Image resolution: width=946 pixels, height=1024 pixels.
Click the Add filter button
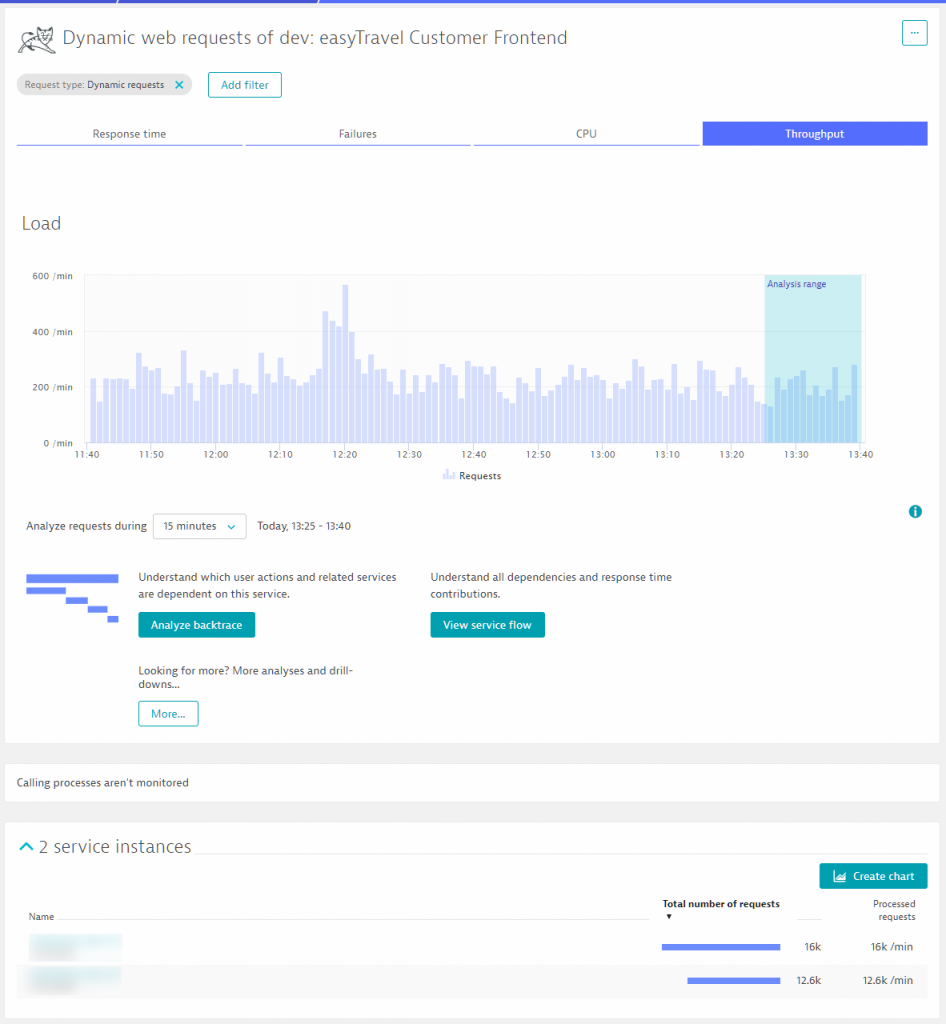[244, 85]
